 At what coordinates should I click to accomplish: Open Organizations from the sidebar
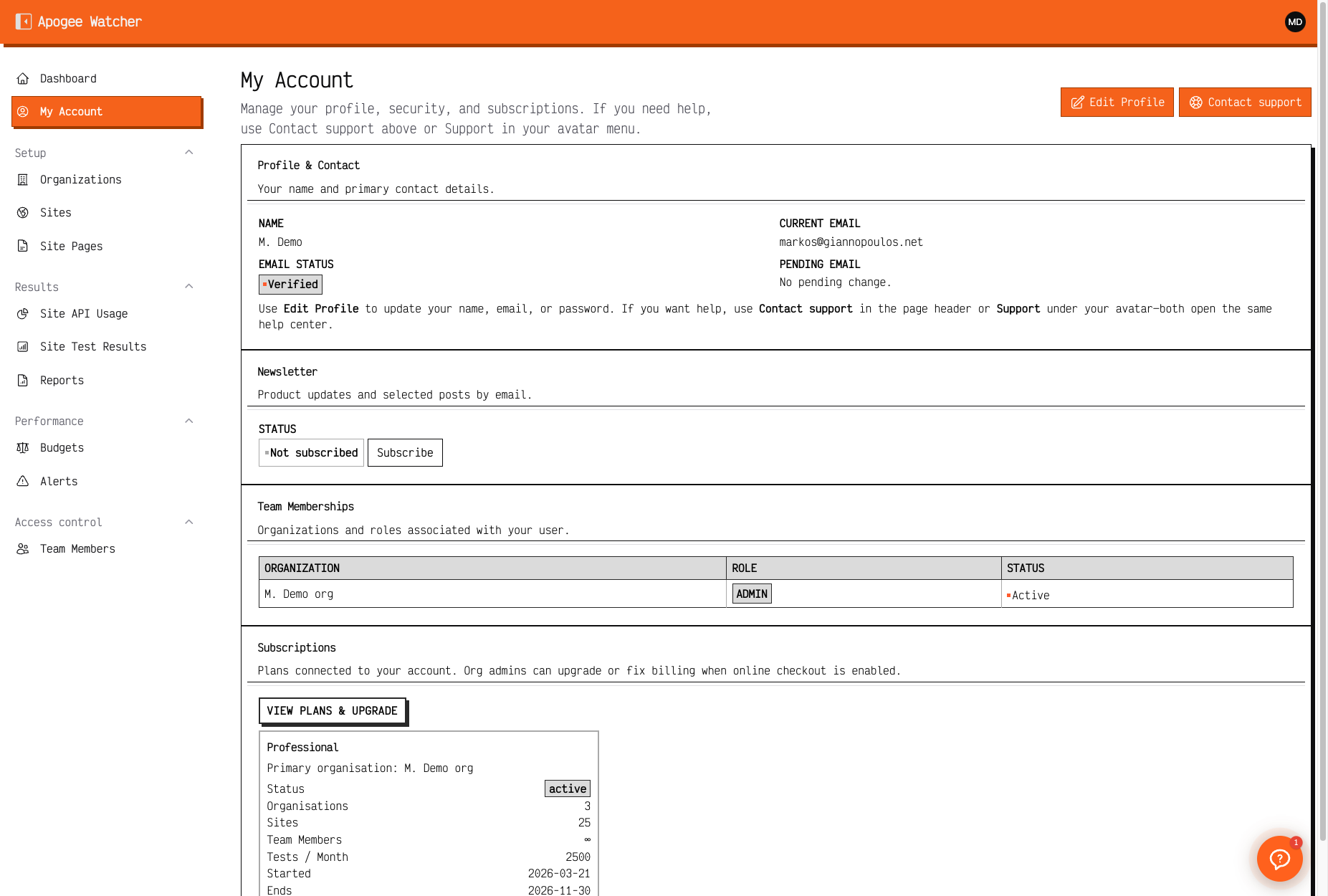click(x=106, y=179)
